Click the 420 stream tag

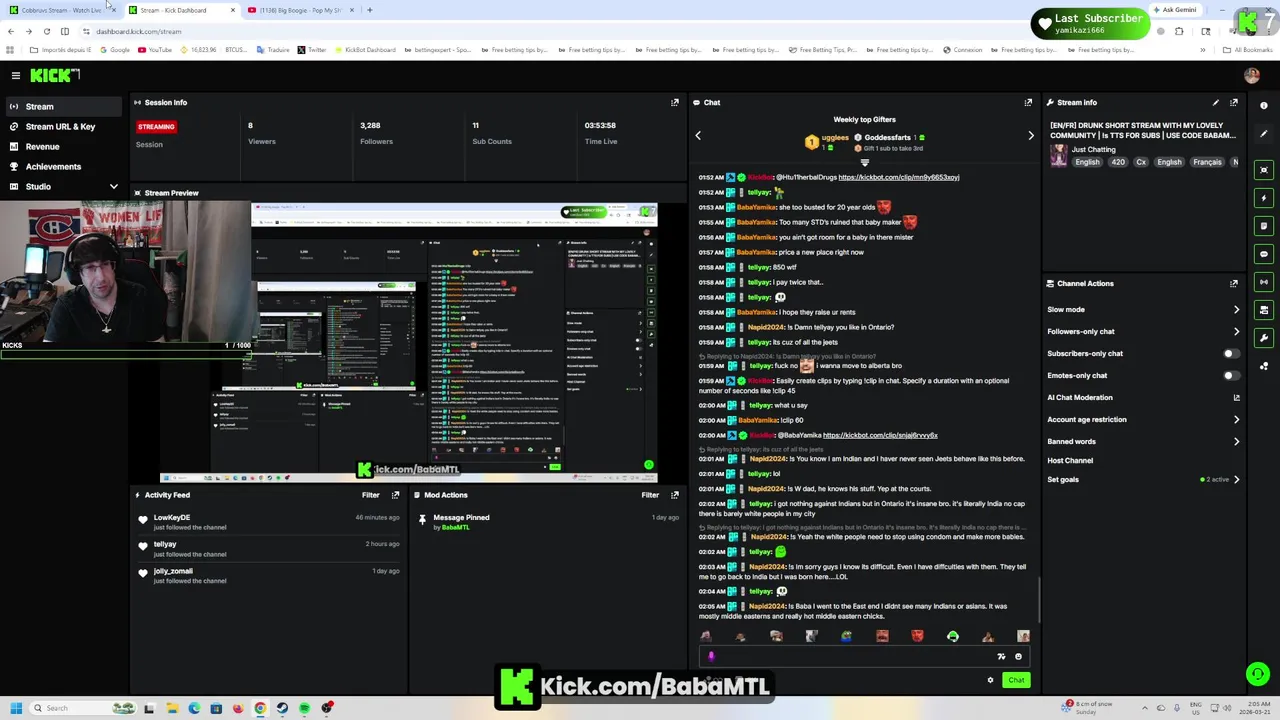pos(1118,162)
